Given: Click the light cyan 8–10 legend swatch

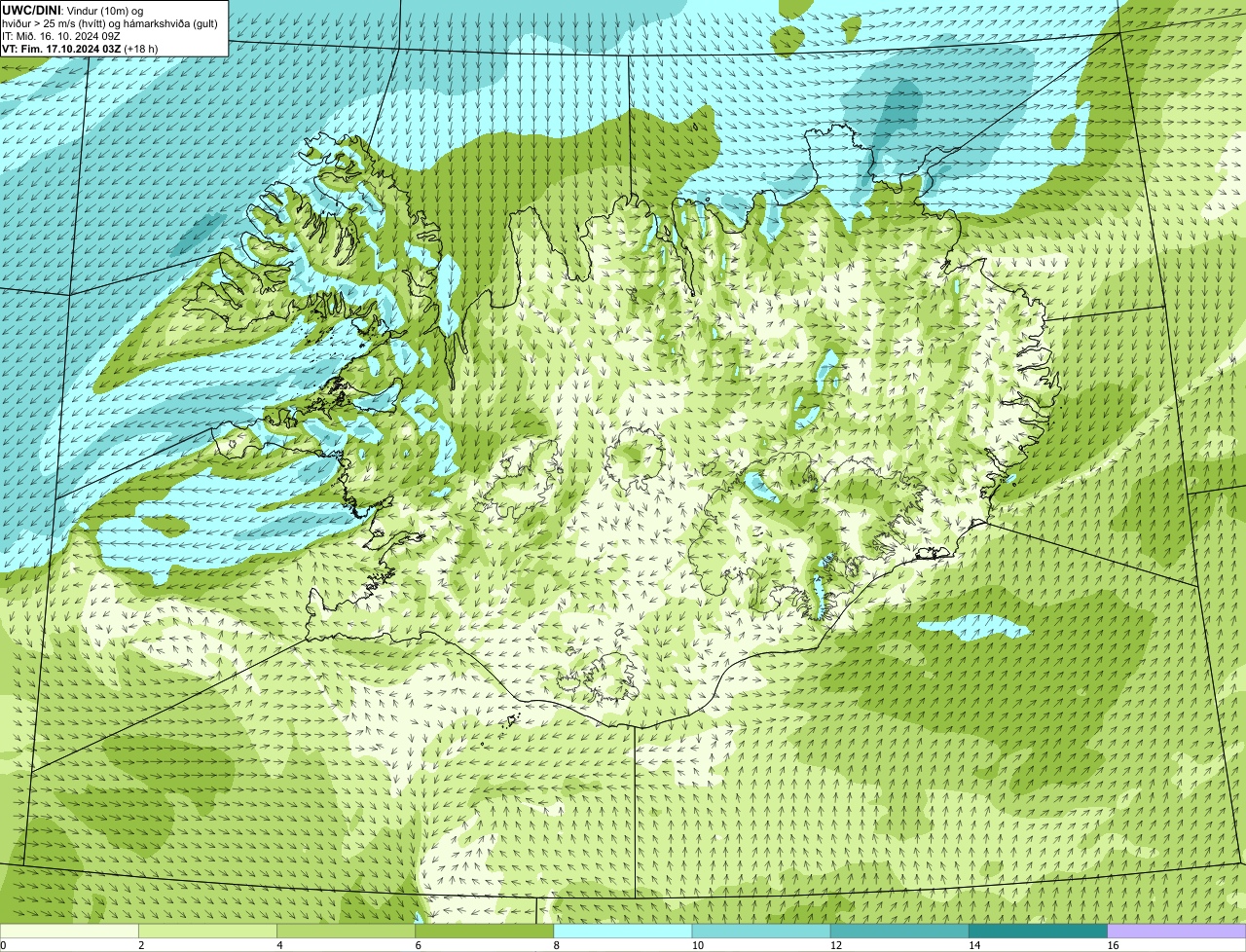Looking at the screenshot, I should pyautogui.click(x=623, y=932).
